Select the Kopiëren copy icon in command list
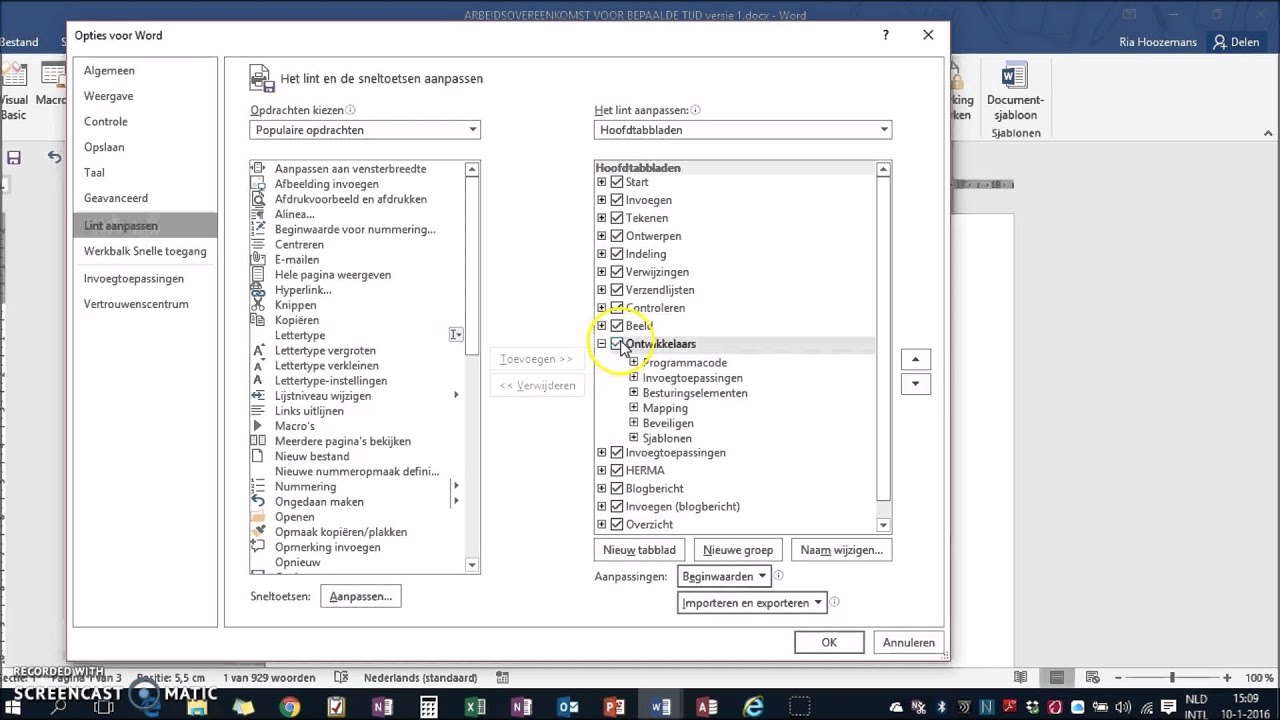Screen dimensions: 1280x720 click(x=258, y=320)
